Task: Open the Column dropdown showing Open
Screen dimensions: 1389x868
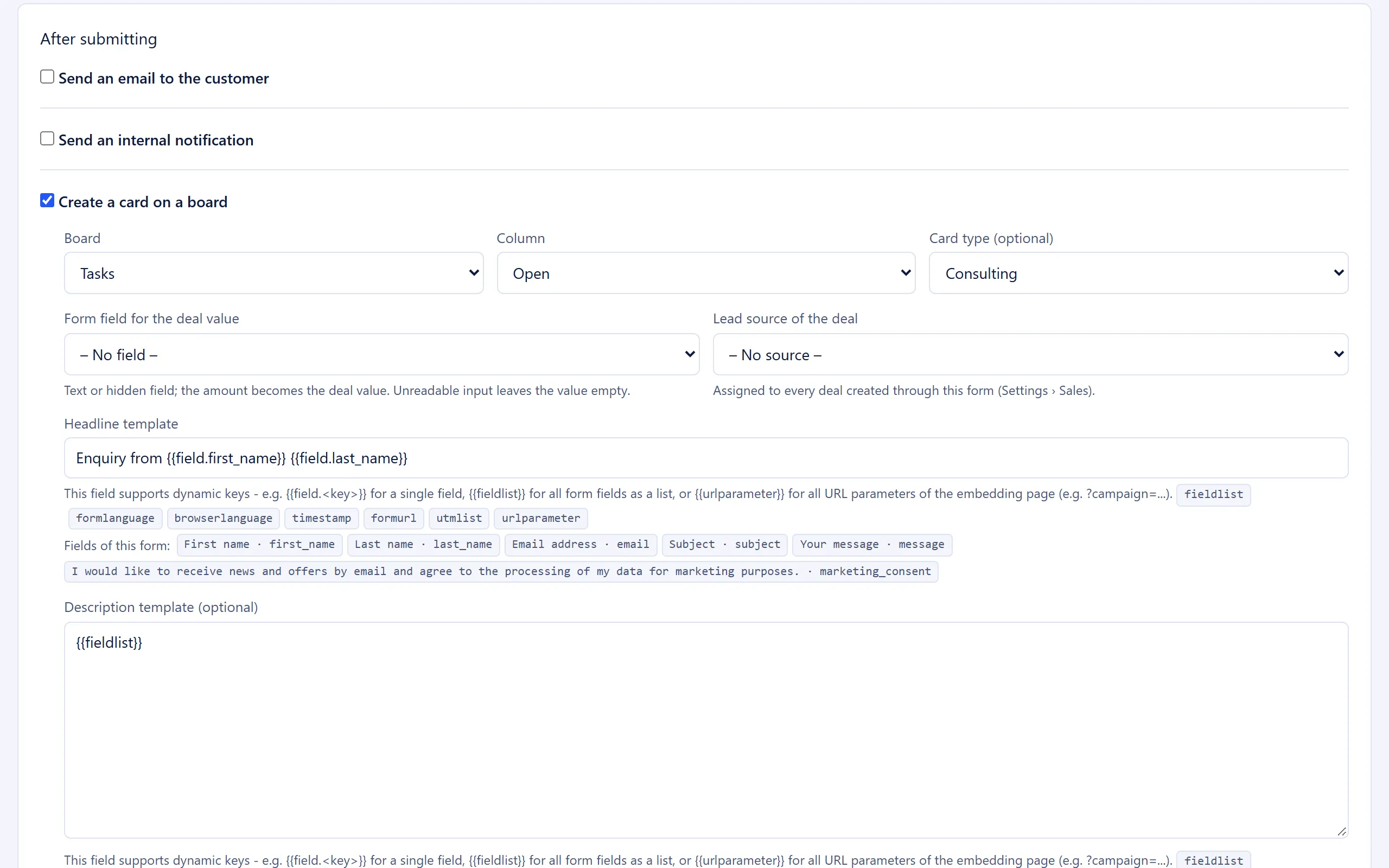Action: pyautogui.click(x=706, y=273)
